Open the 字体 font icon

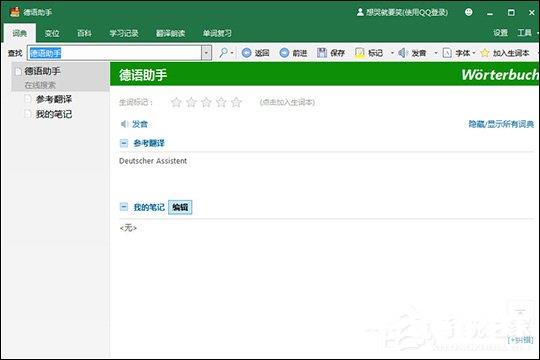[447, 53]
